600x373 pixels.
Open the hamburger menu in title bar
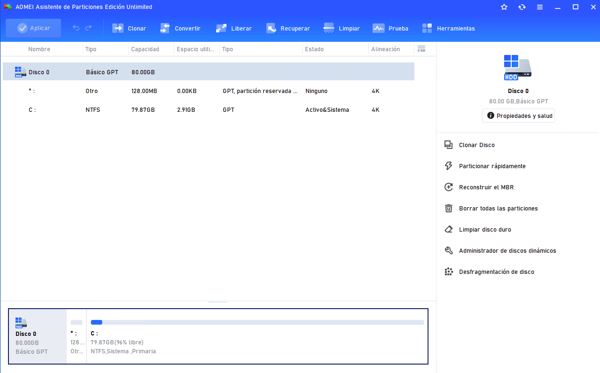(540, 7)
